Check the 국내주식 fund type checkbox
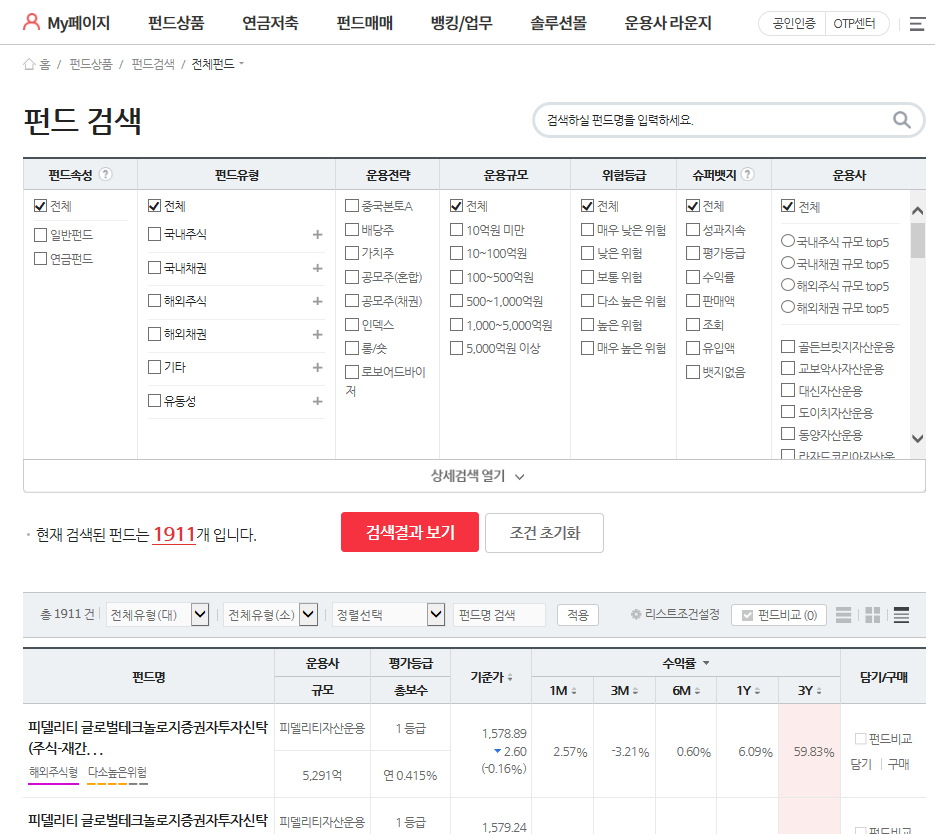This screenshot has height=834, width=935. click(x=153, y=234)
